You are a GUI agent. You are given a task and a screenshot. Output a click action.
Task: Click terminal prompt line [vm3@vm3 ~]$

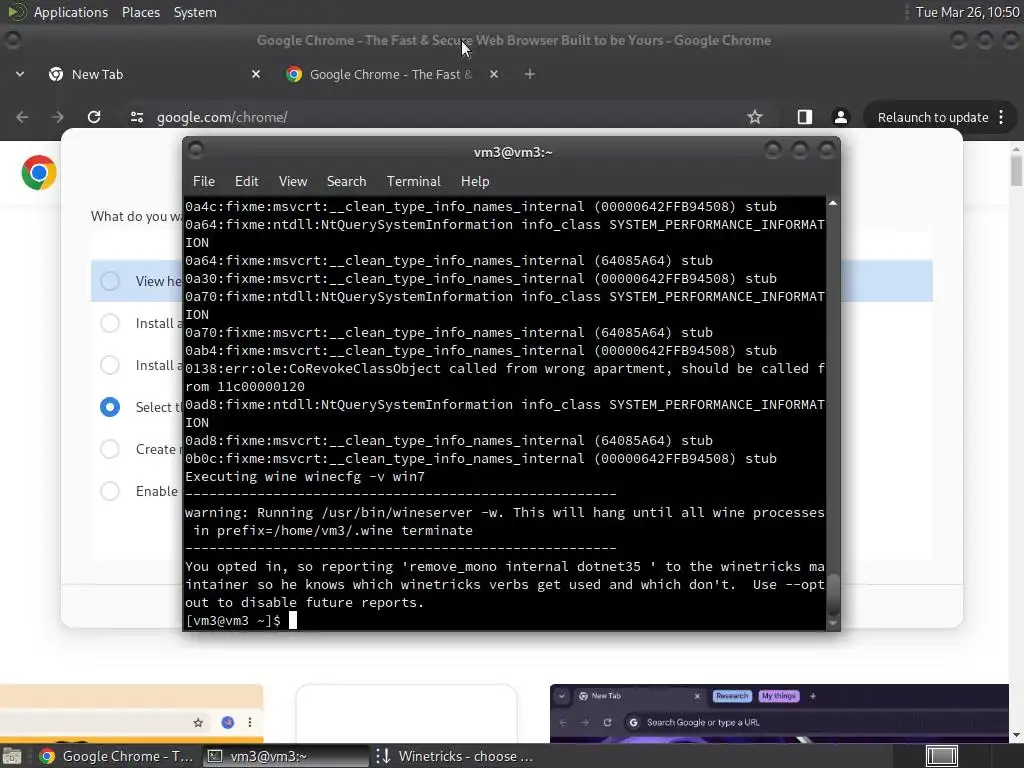pos(232,620)
